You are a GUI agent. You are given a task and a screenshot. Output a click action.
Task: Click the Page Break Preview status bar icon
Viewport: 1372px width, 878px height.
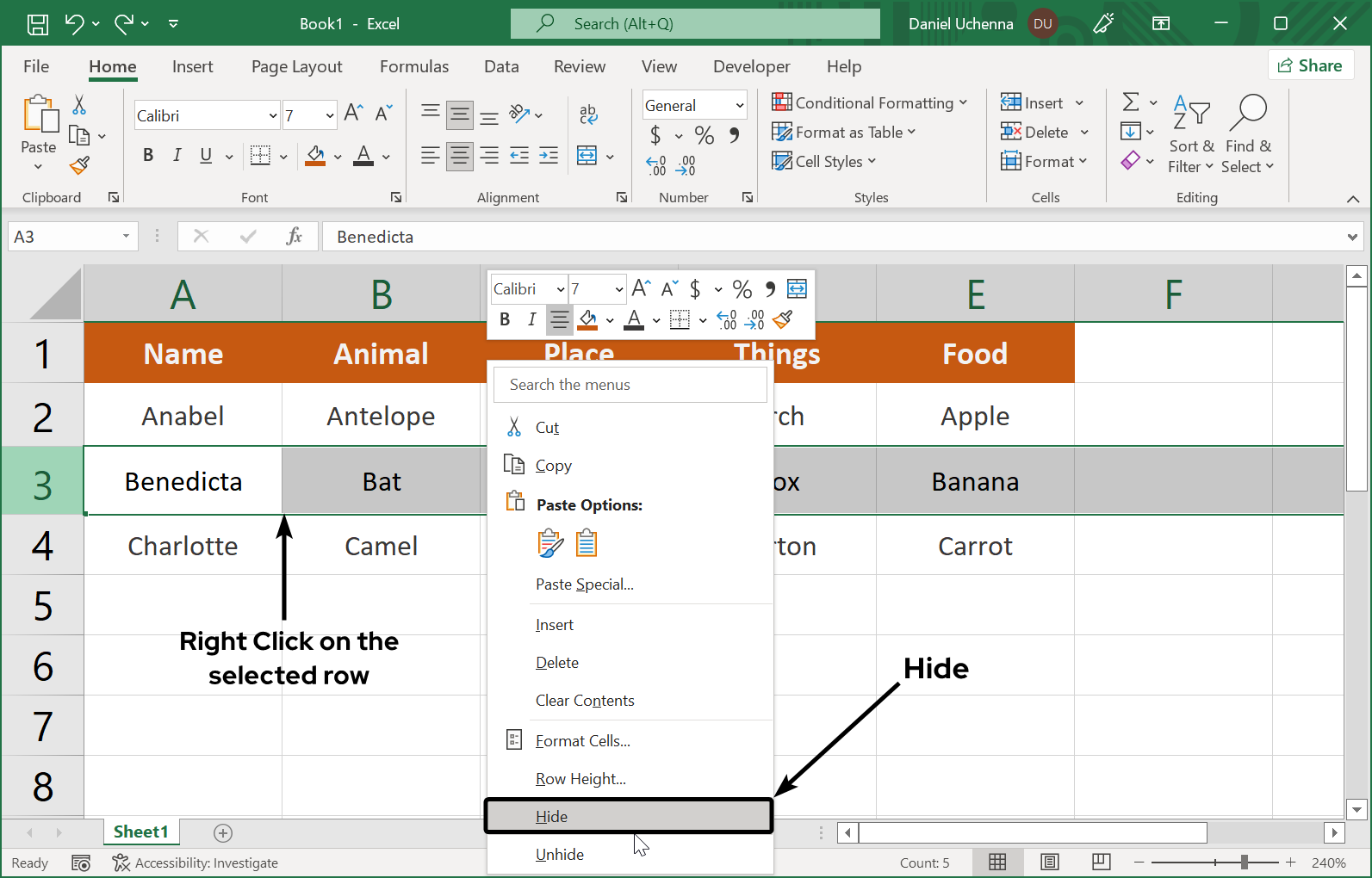(x=1101, y=862)
